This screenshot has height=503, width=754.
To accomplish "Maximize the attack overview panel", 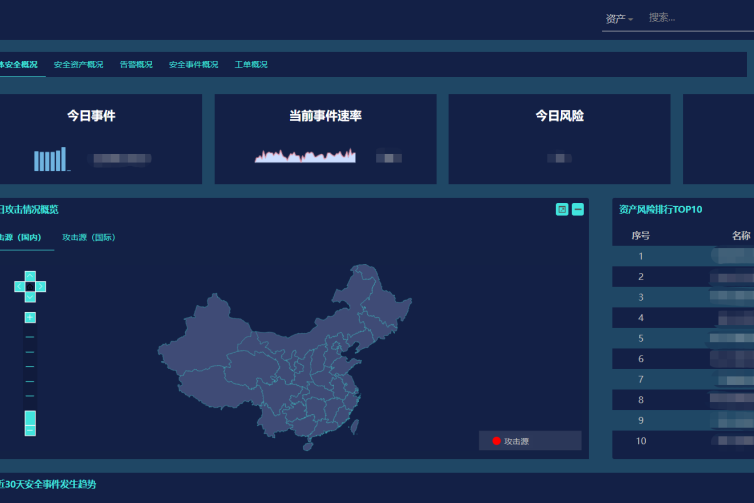I will coord(562,209).
